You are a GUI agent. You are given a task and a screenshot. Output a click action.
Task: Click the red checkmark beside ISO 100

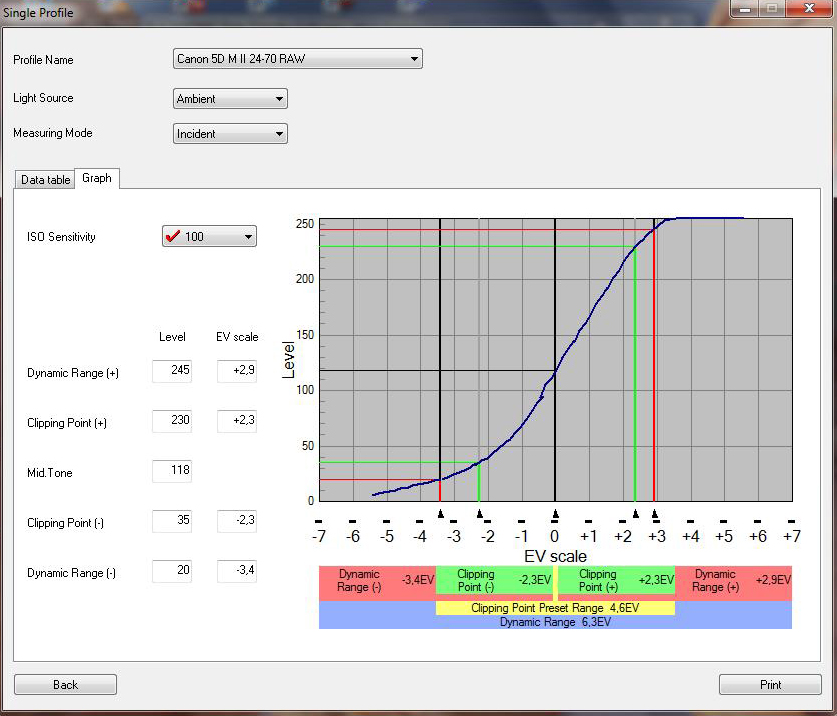tap(173, 236)
